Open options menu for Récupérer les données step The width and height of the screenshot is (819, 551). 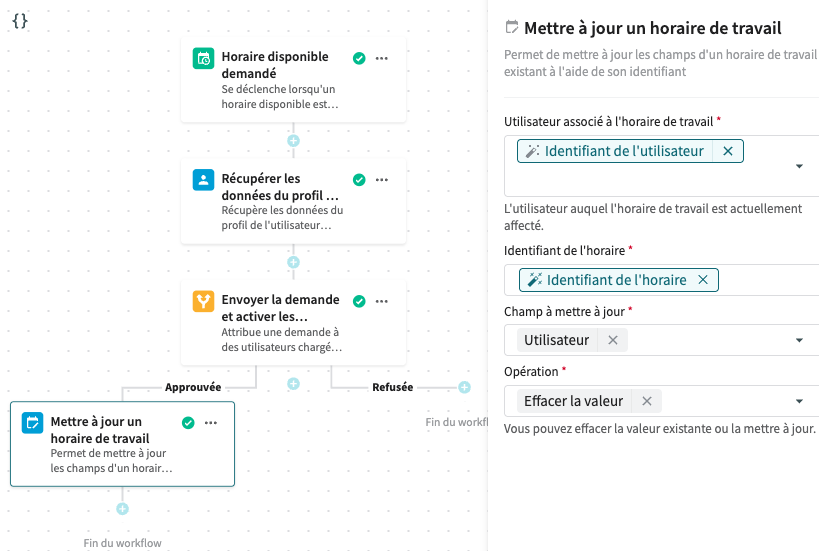(382, 180)
